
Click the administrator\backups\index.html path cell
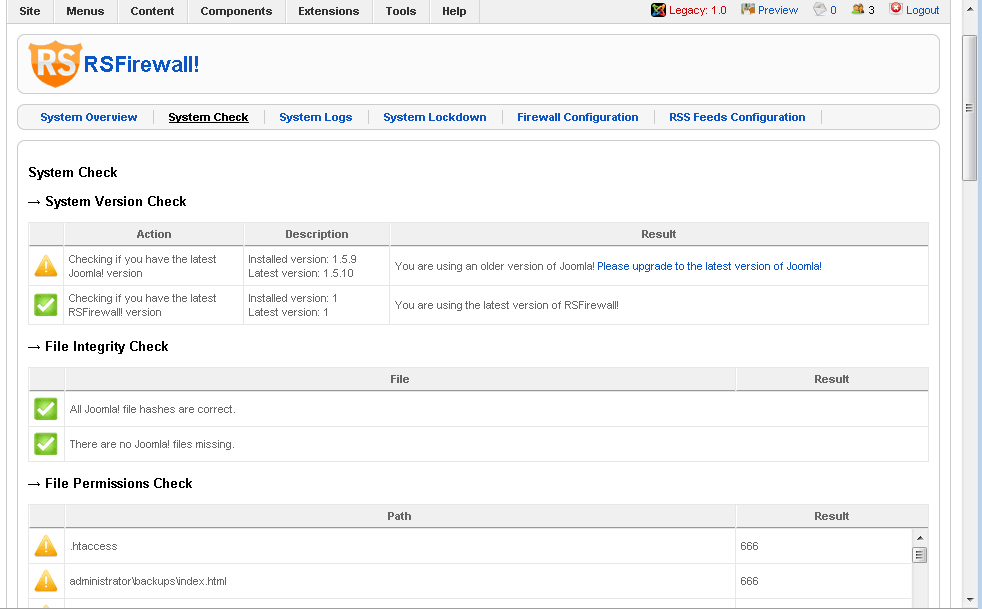[x=400, y=581]
